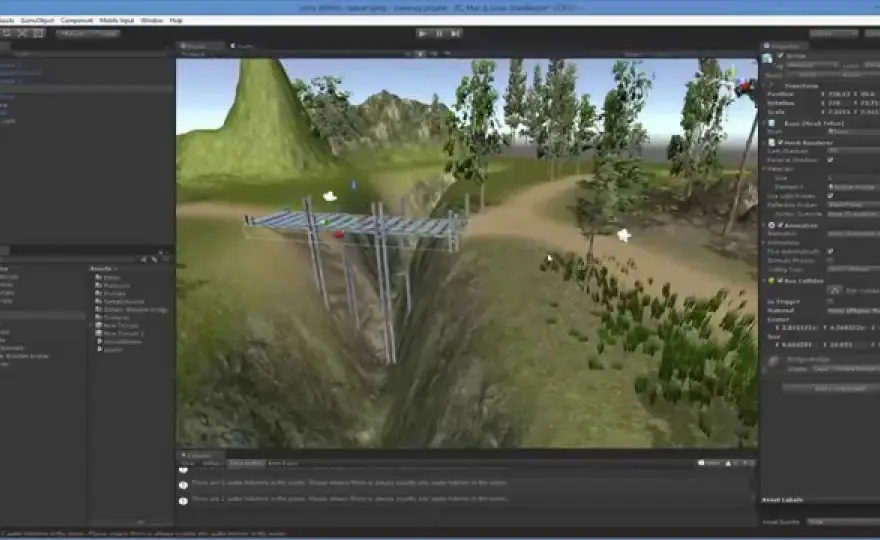Click the GameObject icon in Inspector header
This screenshot has width=880, height=540.
click(767, 58)
